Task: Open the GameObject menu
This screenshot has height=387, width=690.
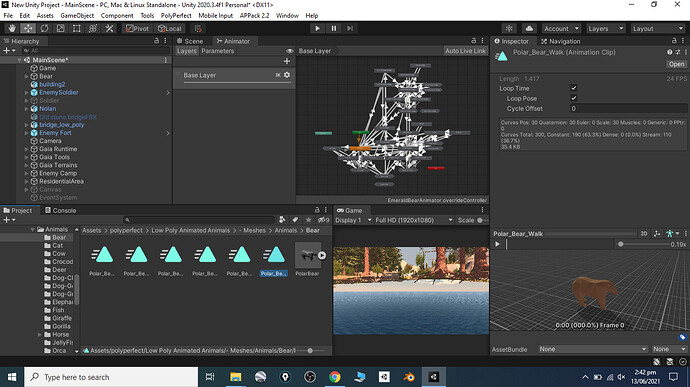Action: click(x=77, y=15)
